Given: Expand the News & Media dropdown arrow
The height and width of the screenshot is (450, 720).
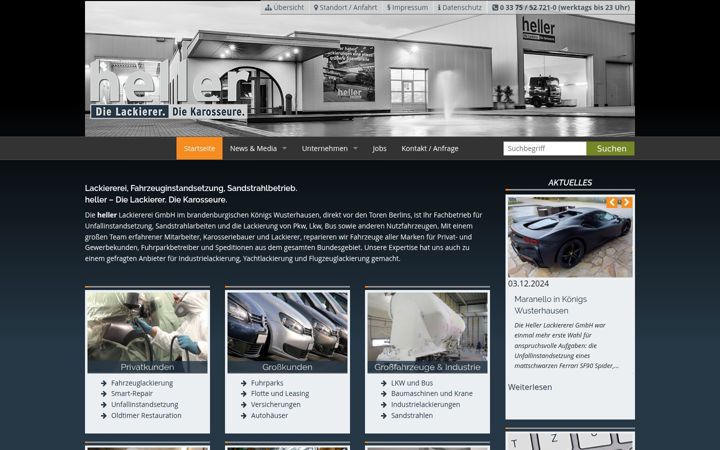Looking at the screenshot, I should [284, 148].
